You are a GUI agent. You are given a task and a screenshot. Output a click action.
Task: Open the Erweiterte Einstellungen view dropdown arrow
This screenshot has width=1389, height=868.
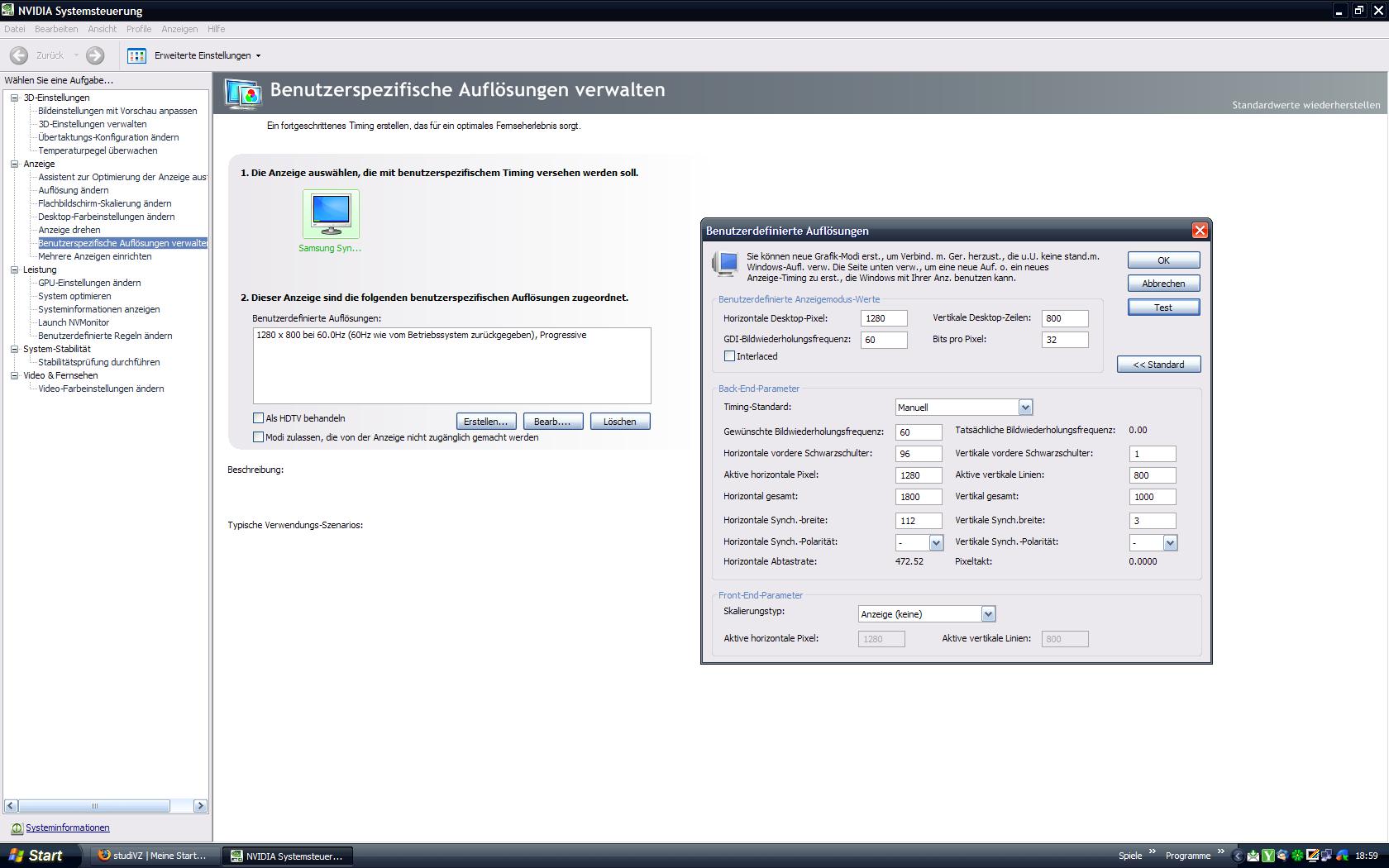point(258,56)
